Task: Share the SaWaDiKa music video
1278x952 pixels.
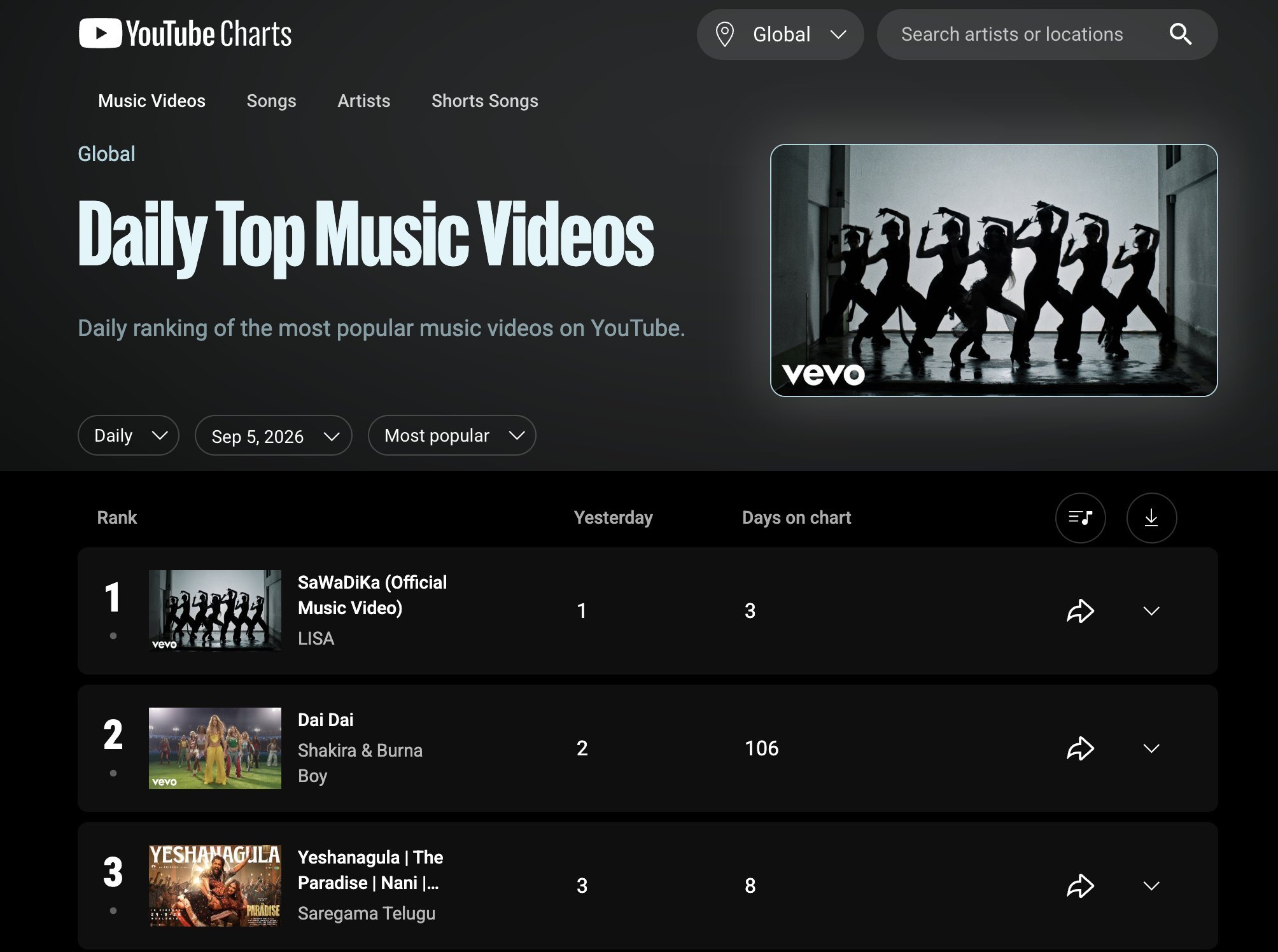Action: [1080, 611]
